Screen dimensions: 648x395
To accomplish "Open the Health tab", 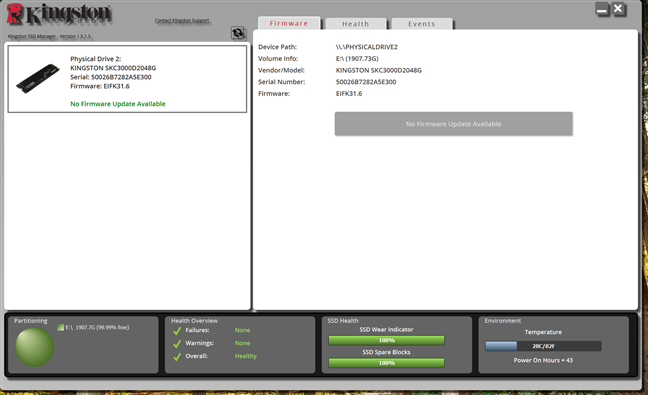I will coord(355,24).
